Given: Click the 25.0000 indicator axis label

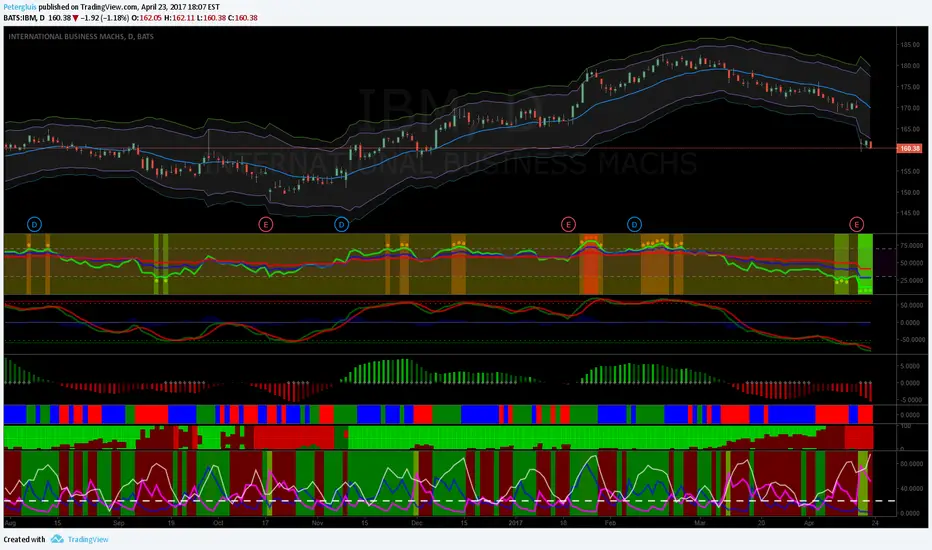Looking at the screenshot, I should pos(911,280).
